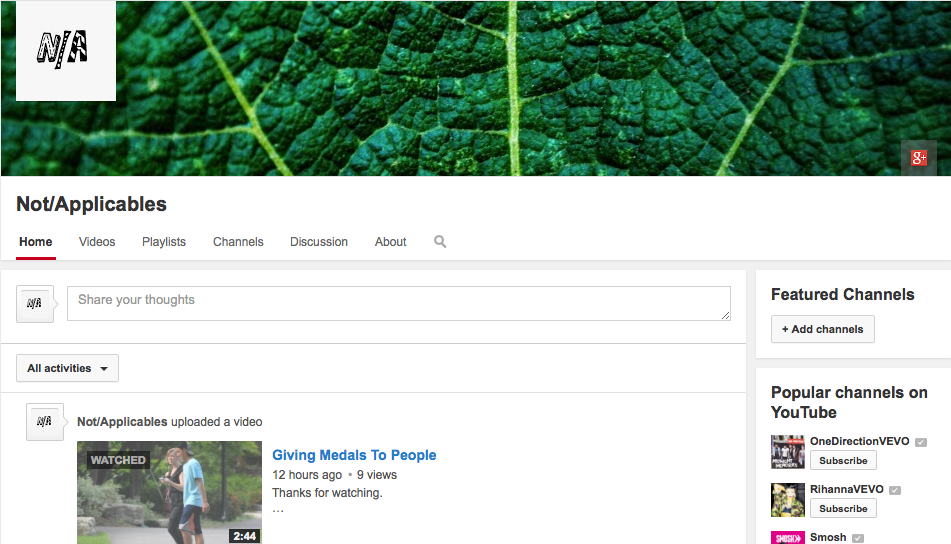Play the Giving Medals To People thumbnail

[169, 492]
